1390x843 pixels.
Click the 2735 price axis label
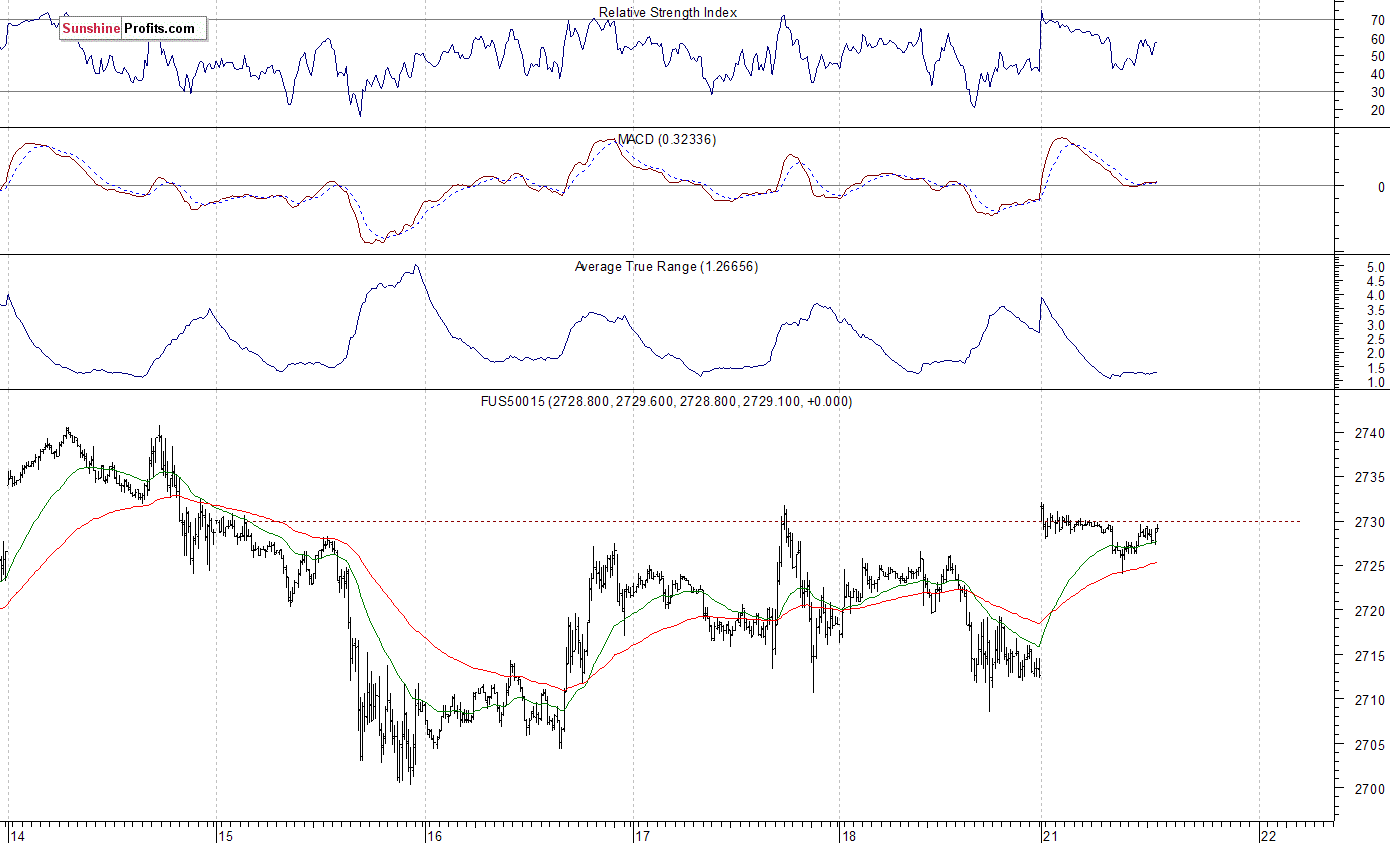coord(1370,478)
